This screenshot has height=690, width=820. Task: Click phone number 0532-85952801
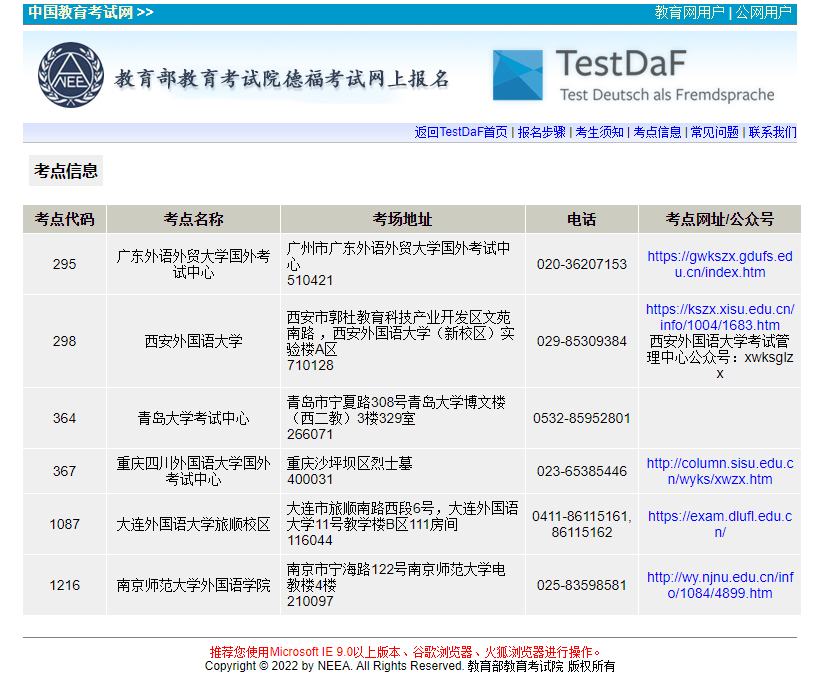[582, 418]
